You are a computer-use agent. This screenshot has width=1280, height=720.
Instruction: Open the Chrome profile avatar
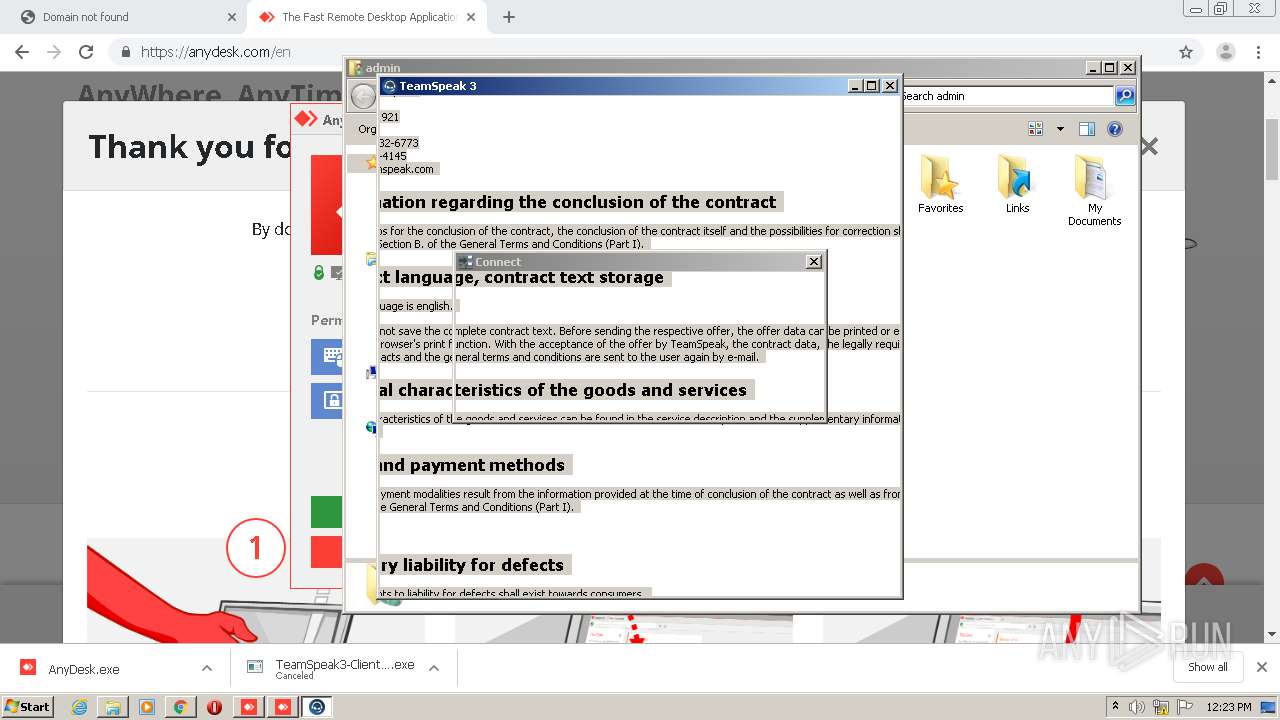[1225, 52]
